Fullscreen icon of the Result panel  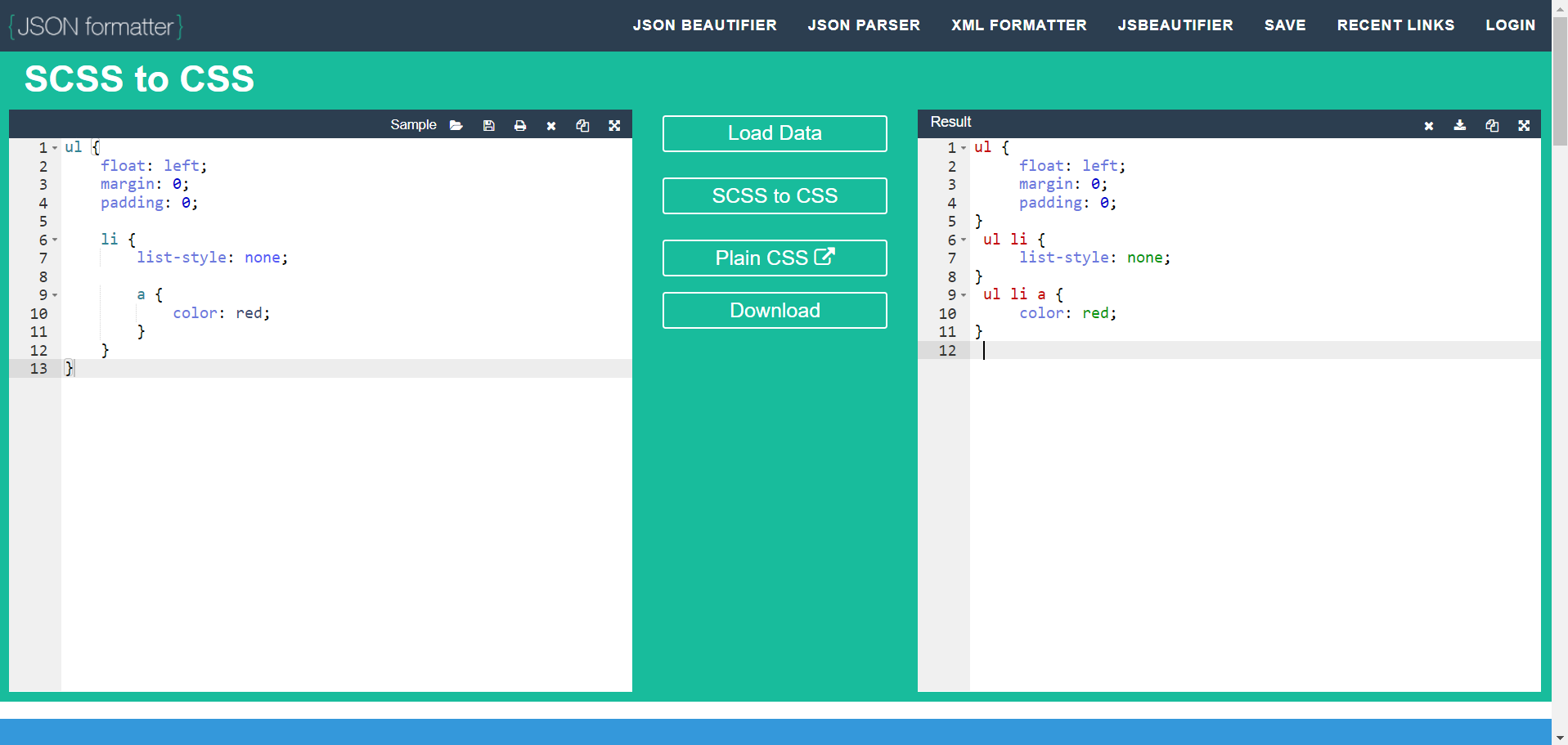(1524, 125)
